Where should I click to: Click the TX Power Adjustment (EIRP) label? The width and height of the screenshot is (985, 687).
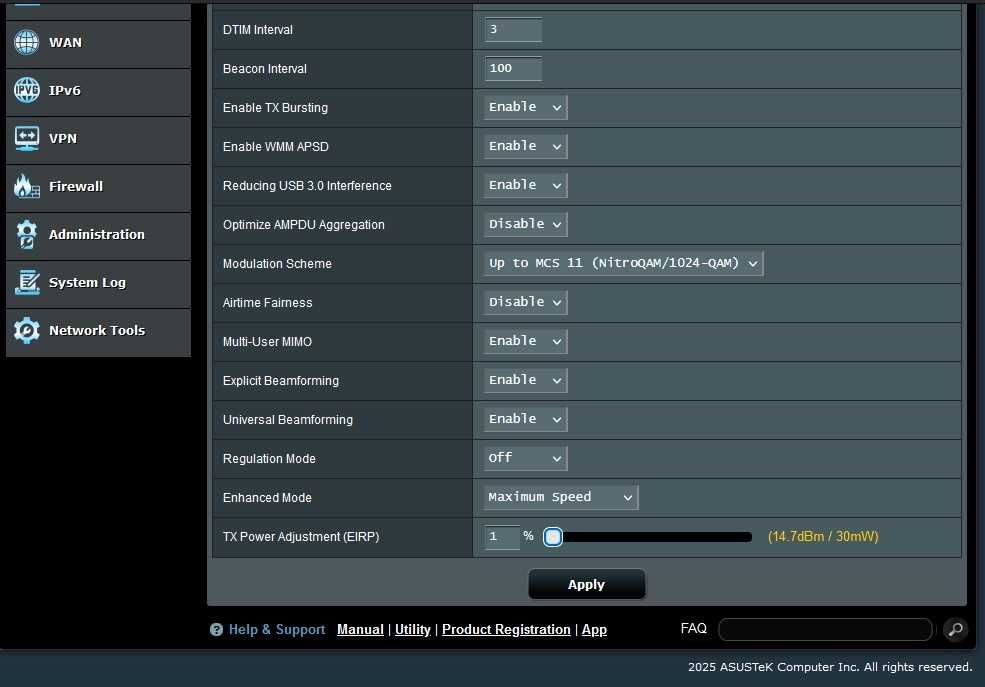point(301,537)
